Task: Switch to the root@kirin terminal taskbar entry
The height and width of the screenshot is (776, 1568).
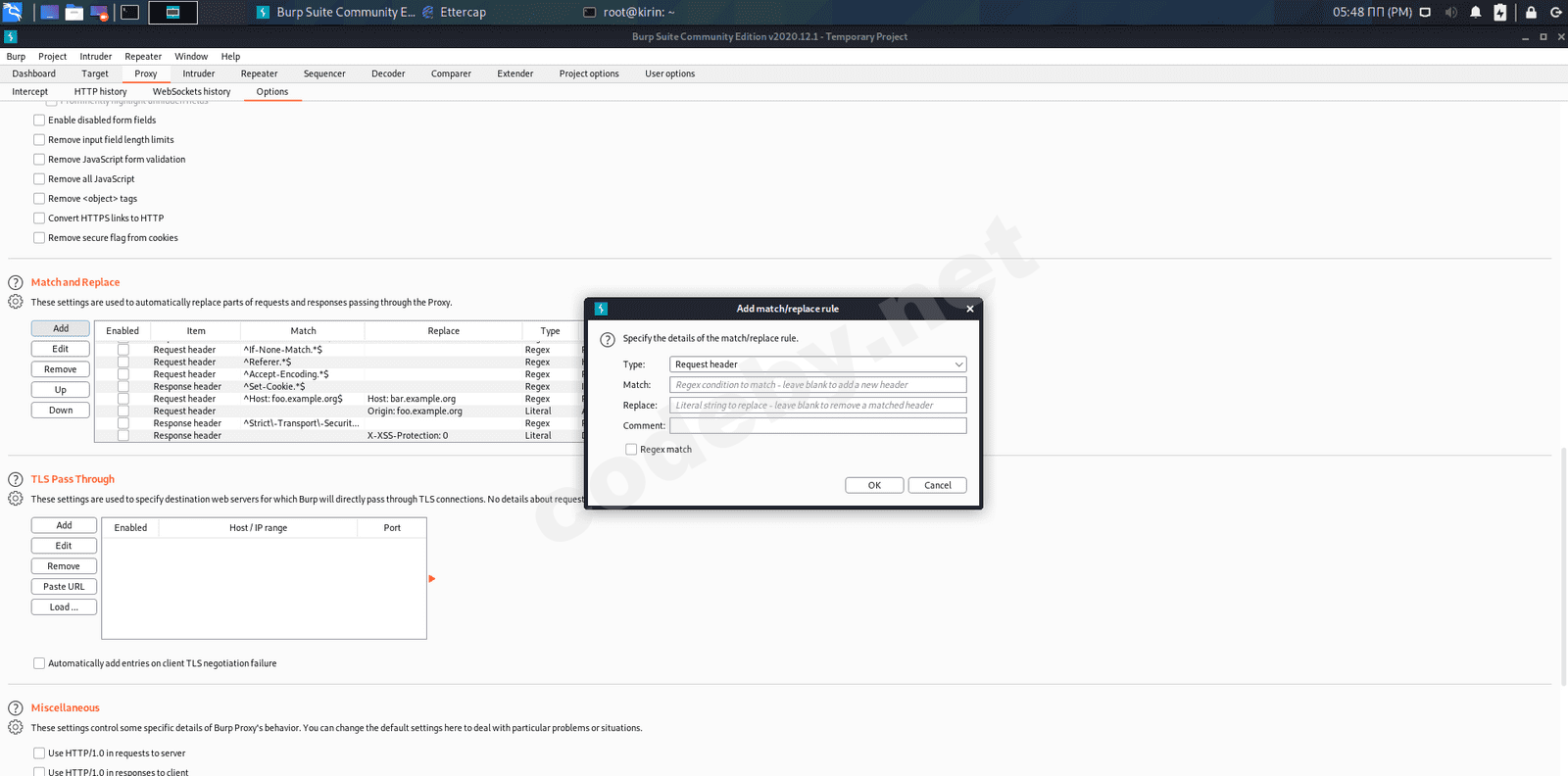Action: (629, 12)
